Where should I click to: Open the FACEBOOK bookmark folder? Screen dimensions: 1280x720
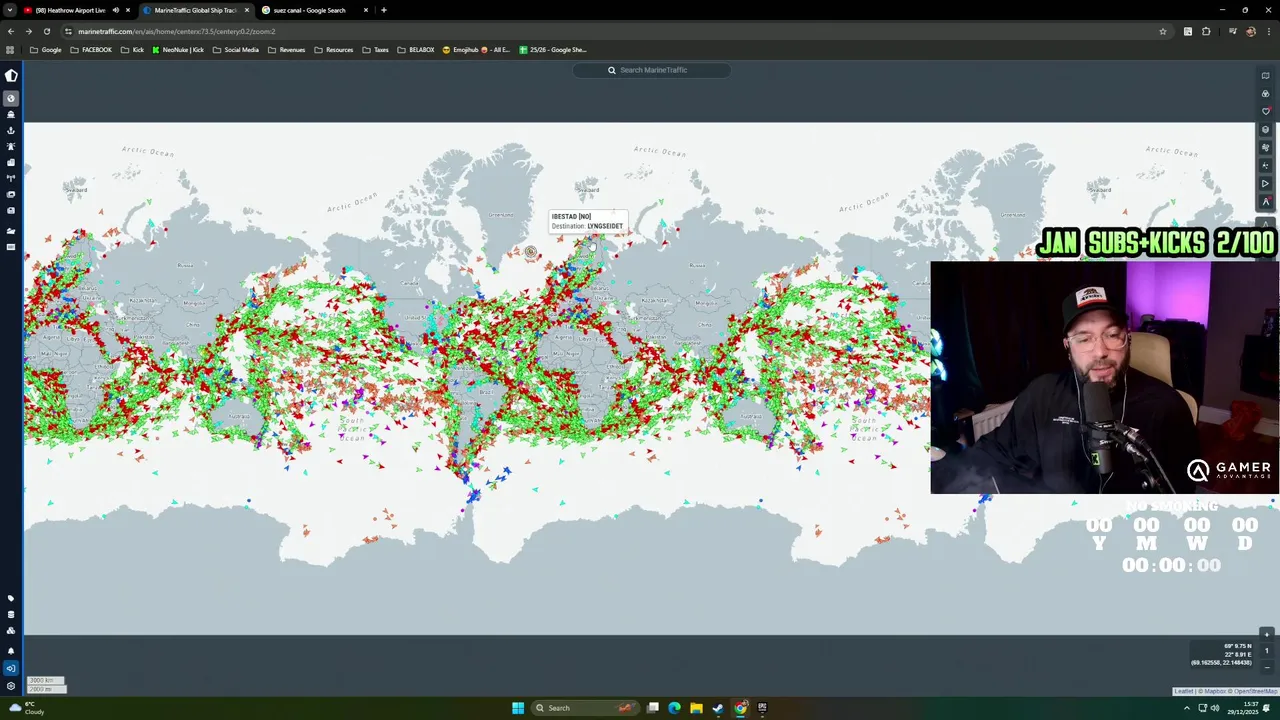tap(91, 50)
